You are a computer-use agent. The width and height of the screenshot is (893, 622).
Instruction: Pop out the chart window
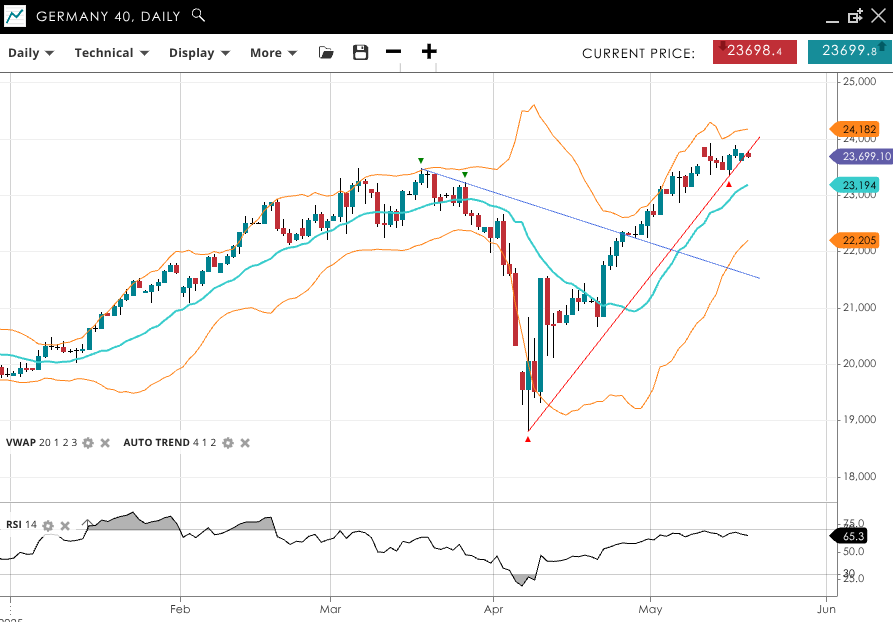(x=855, y=16)
